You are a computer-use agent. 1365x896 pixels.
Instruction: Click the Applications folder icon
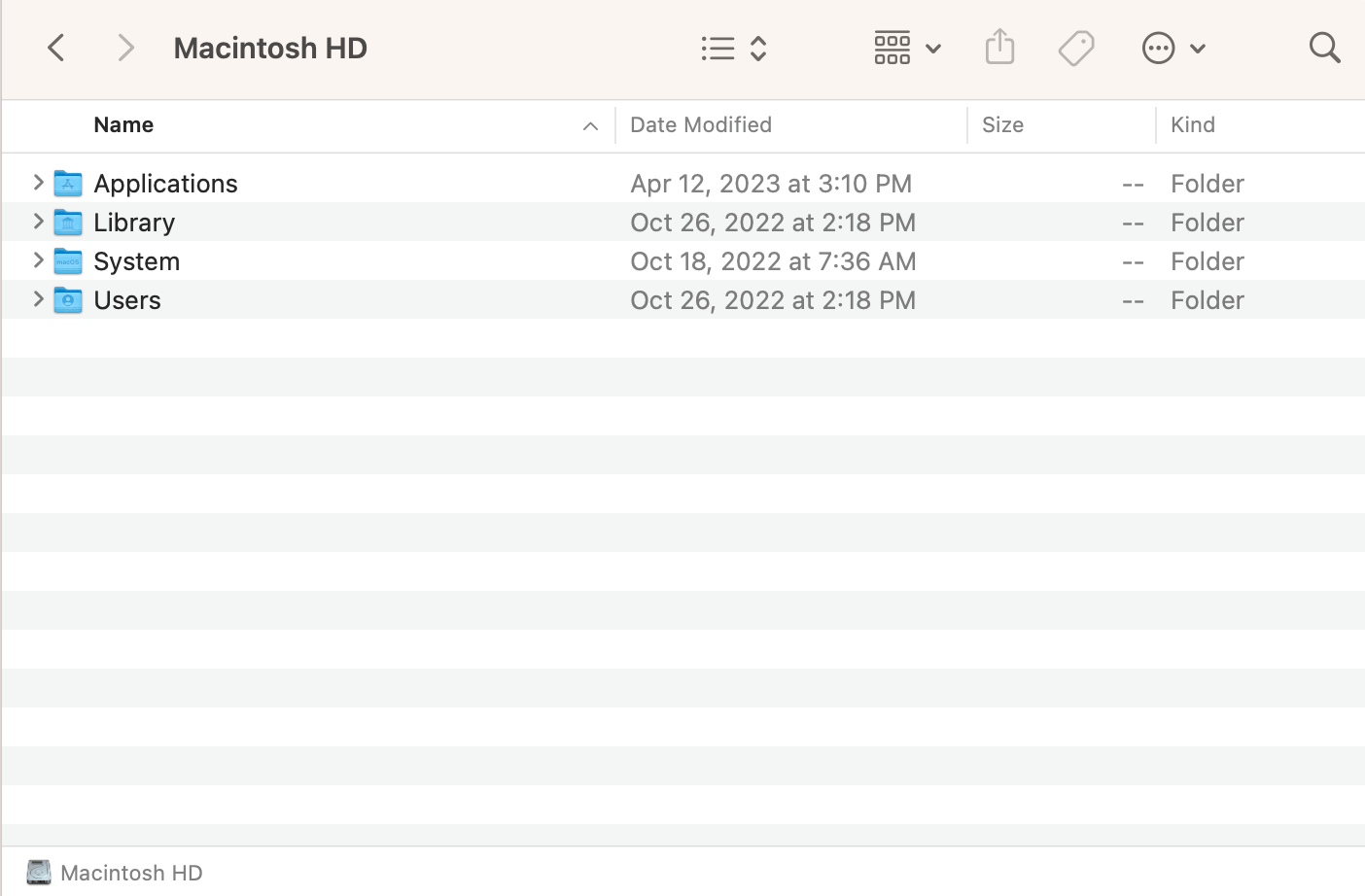[x=66, y=183]
